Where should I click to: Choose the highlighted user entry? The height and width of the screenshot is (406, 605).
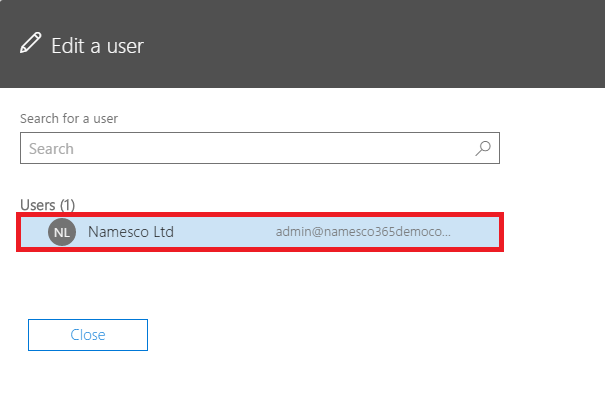coord(260,232)
